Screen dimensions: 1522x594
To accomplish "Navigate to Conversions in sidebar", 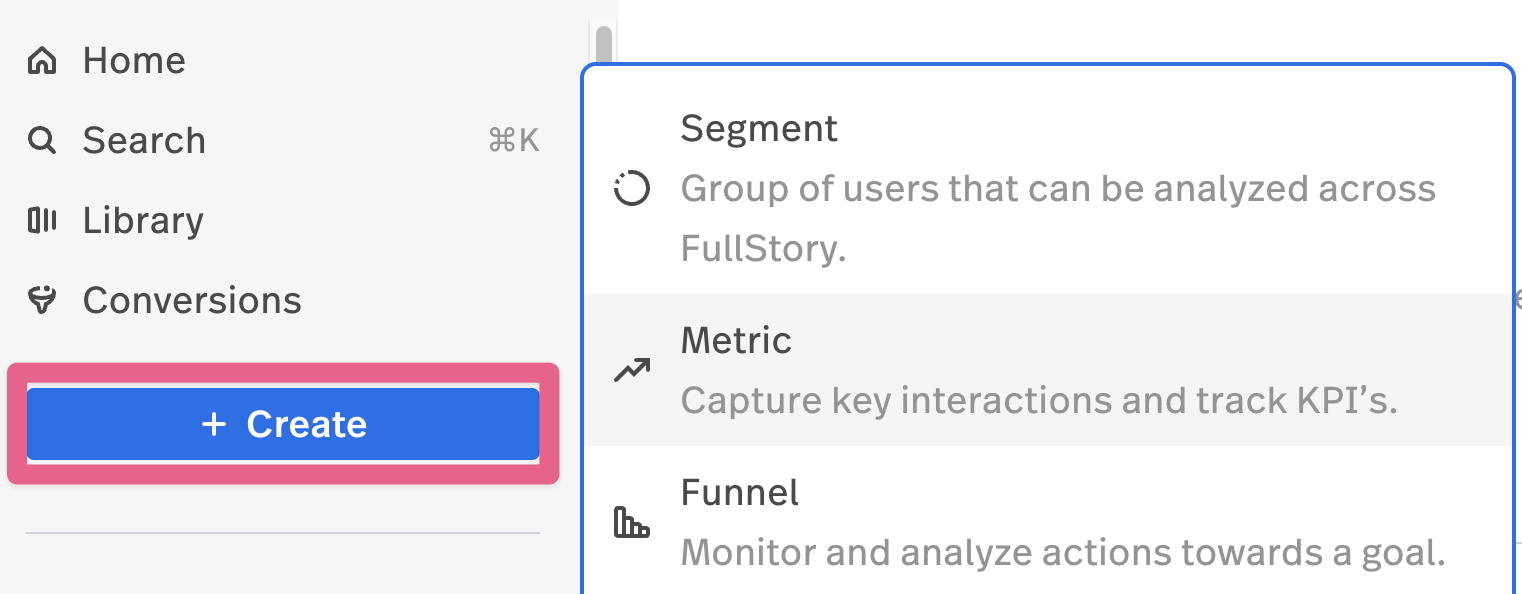I will (x=192, y=300).
